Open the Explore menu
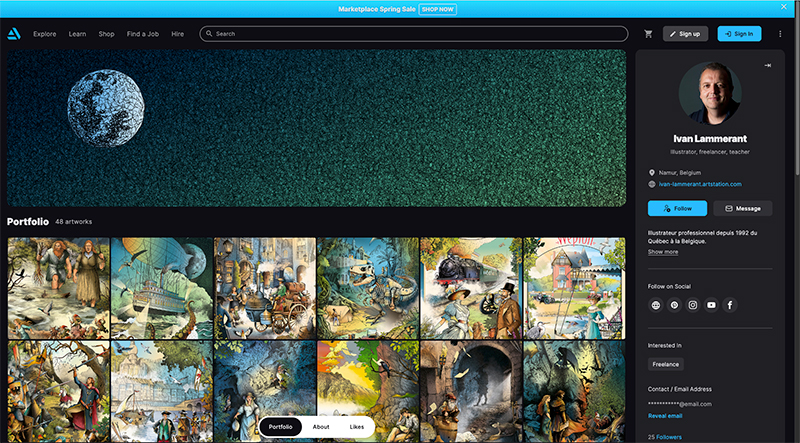The width and height of the screenshot is (800, 443). pyautogui.click(x=44, y=33)
